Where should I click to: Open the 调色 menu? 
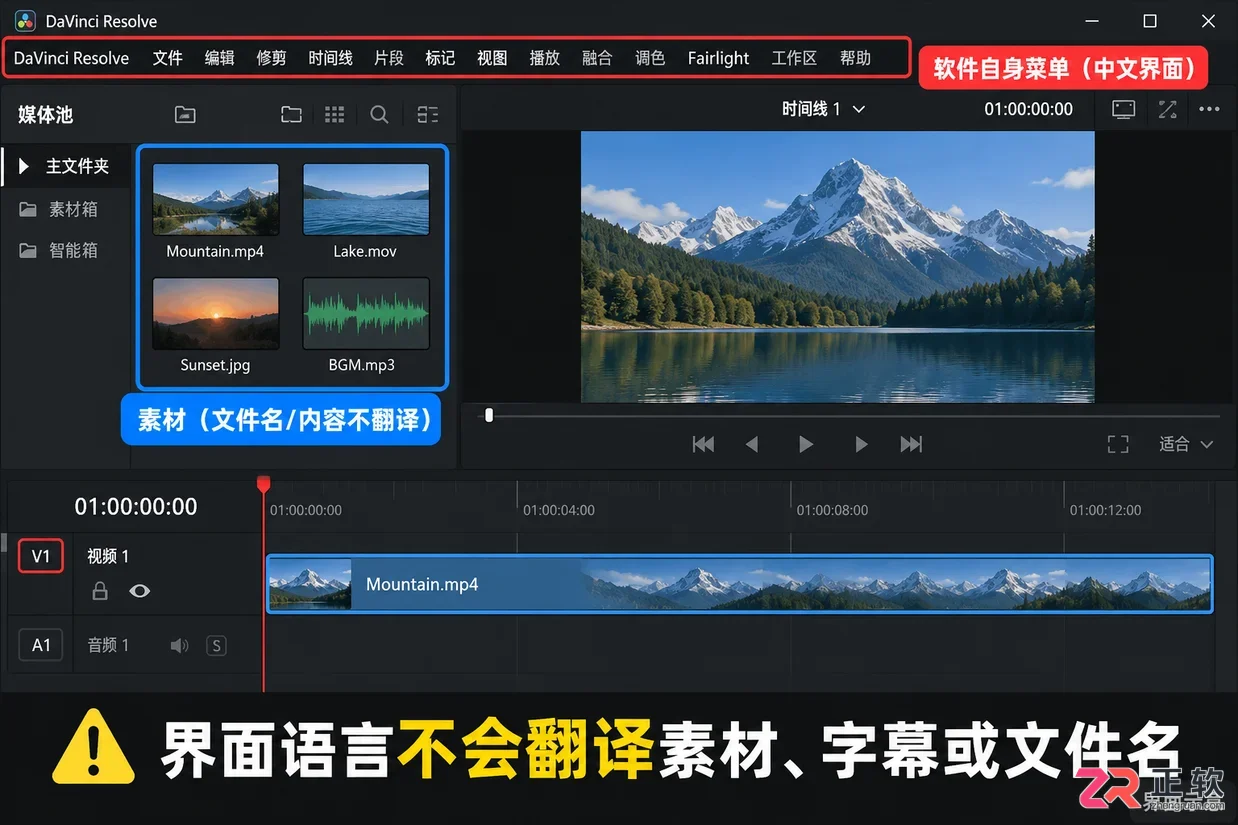click(650, 58)
